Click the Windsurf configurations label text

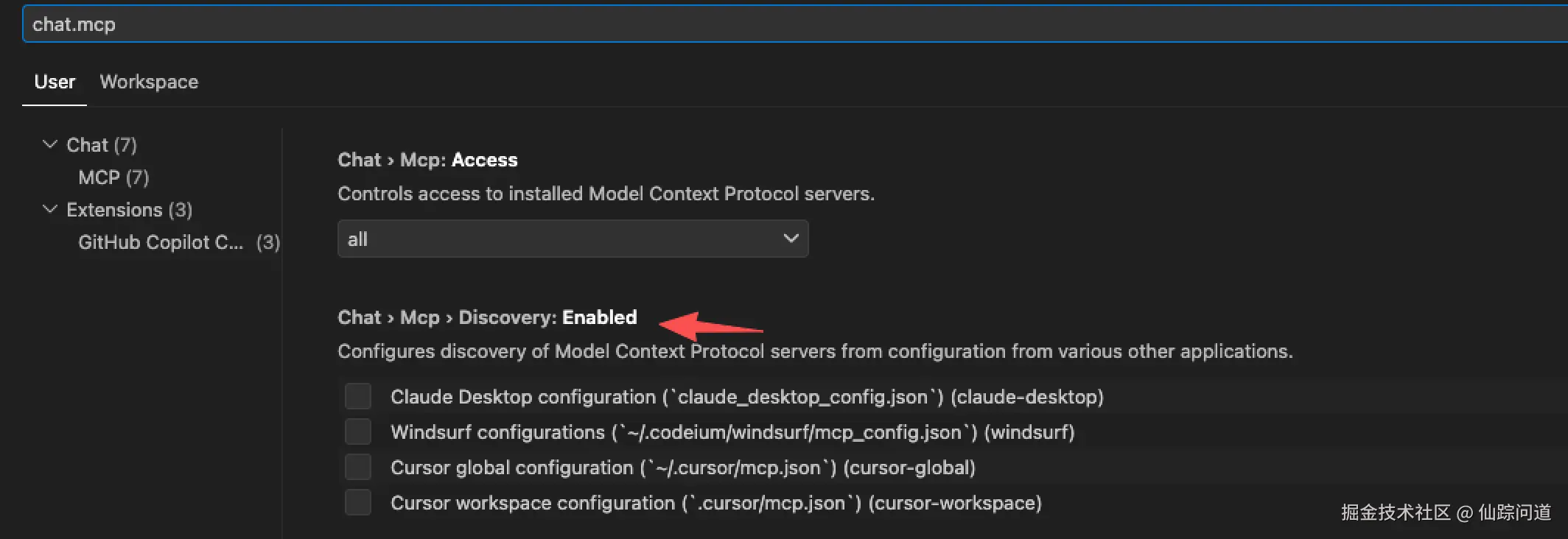tap(732, 432)
